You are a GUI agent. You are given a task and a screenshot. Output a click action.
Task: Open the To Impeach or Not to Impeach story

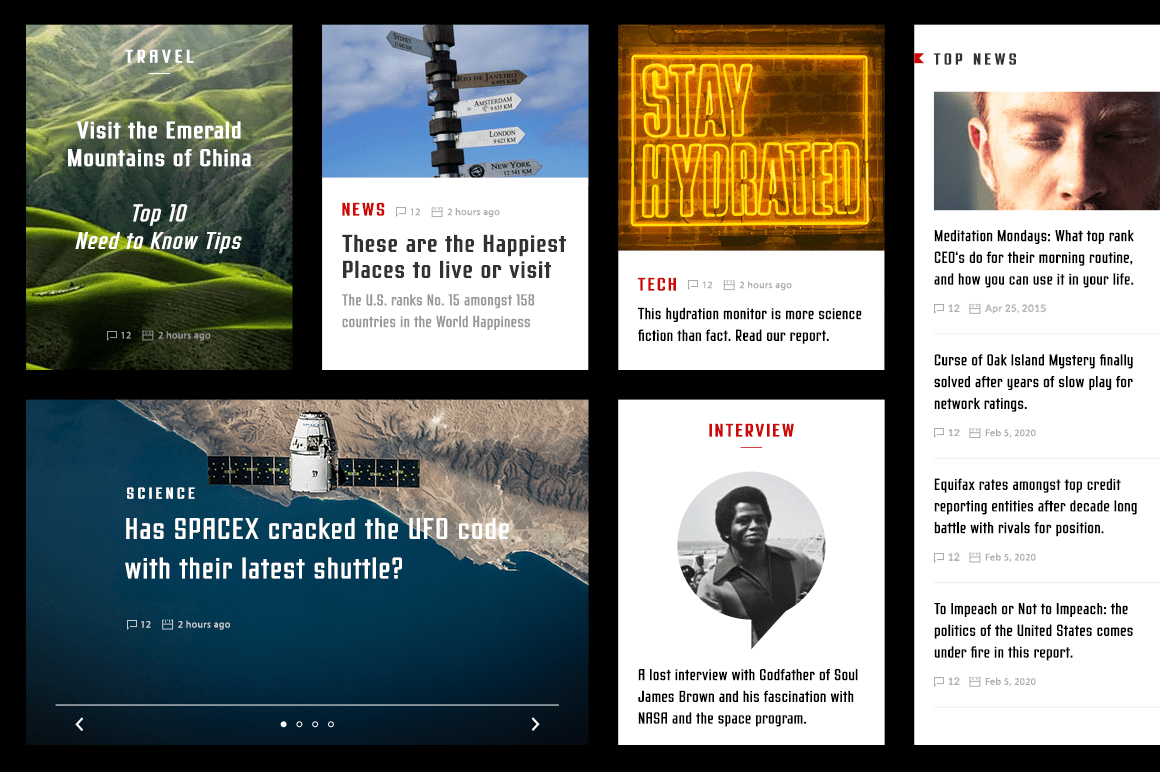1033,630
